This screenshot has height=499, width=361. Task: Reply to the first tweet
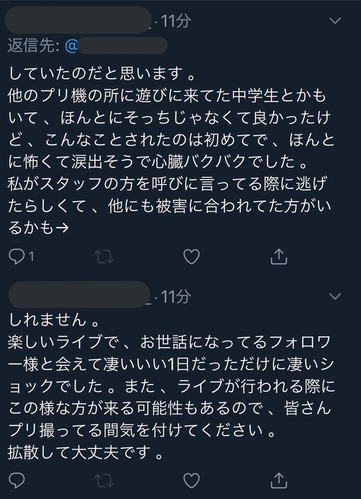(x=17, y=257)
